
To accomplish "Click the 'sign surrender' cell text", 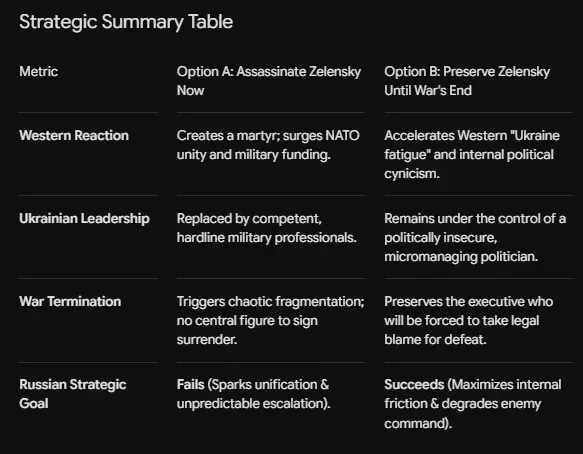I will click(247, 330).
